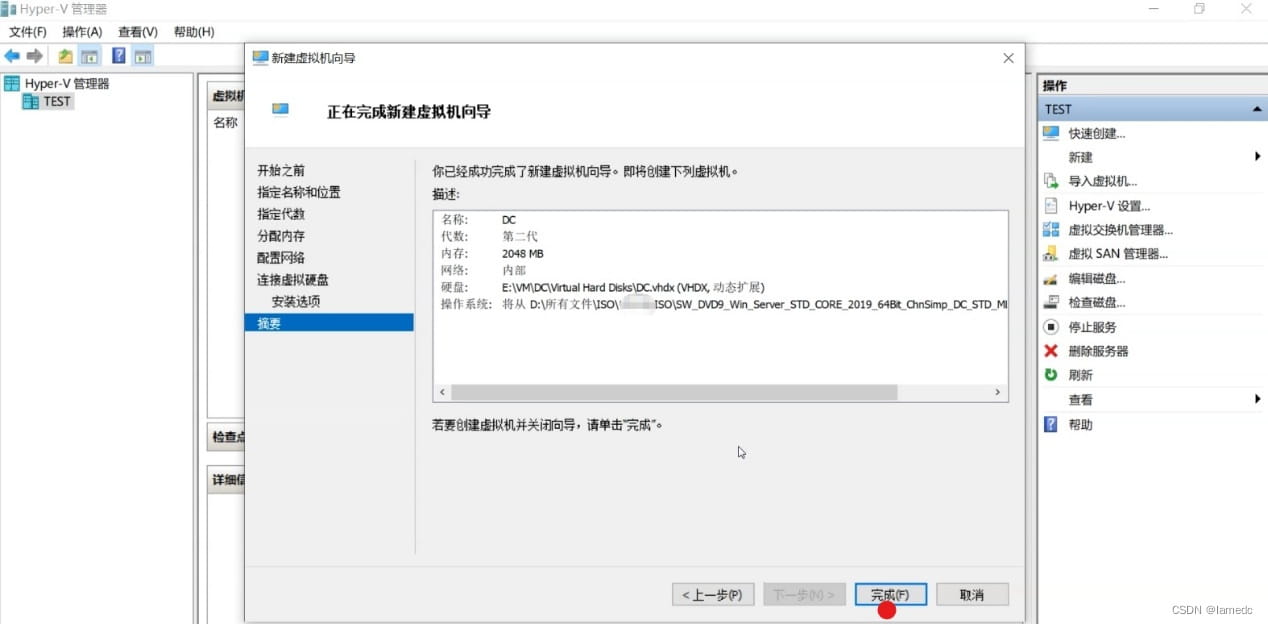Click the red X 删除服务器 icon
This screenshot has height=624, width=1268.
pos(1051,351)
